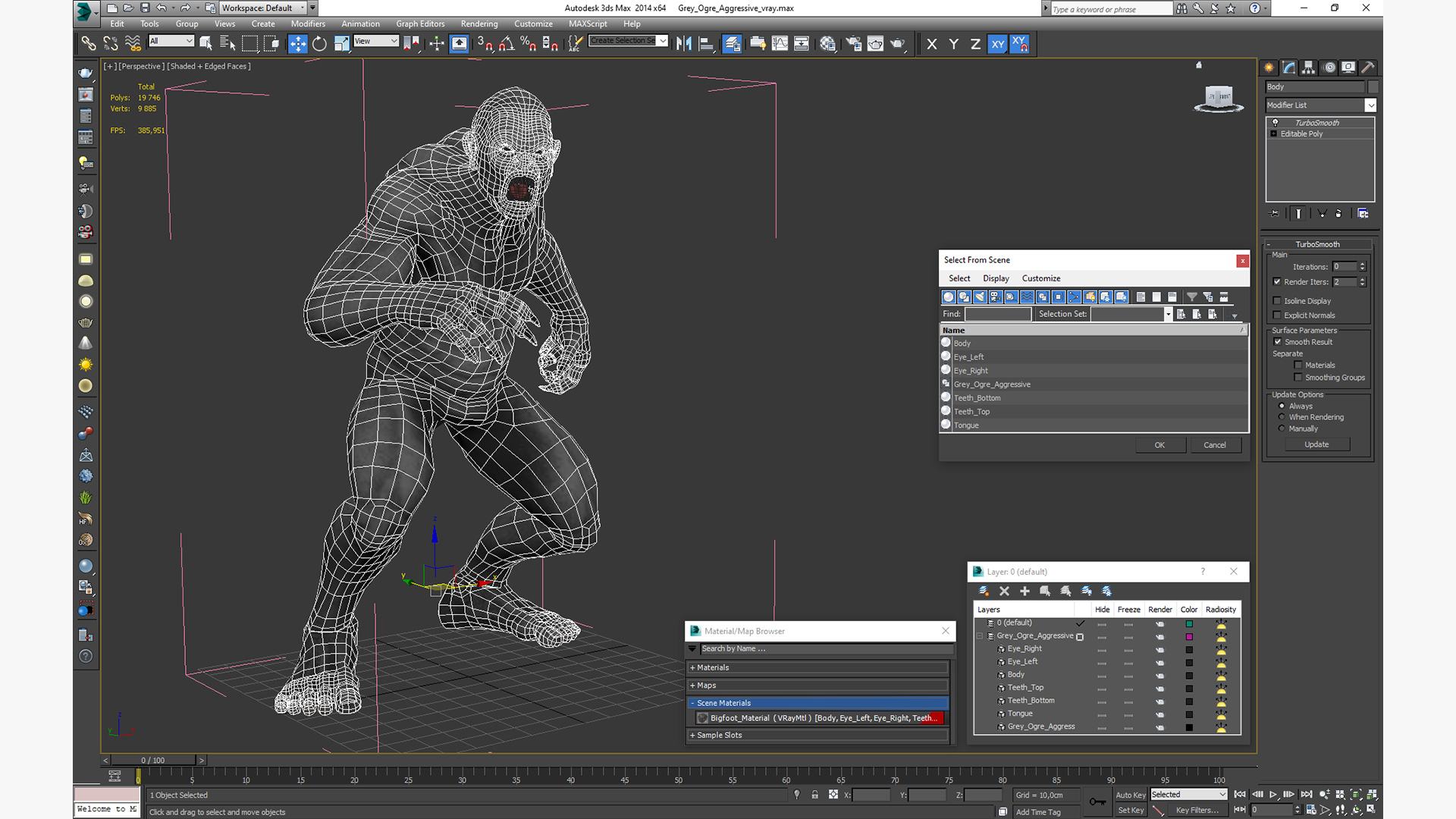Select the When Rendering update option

[x=1282, y=417]
